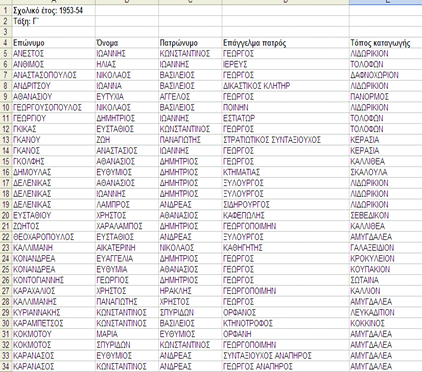Select the origin cell 'ΔΑΦΝΟΧΩΡΙΟΝ'

click(x=385, y=75)
